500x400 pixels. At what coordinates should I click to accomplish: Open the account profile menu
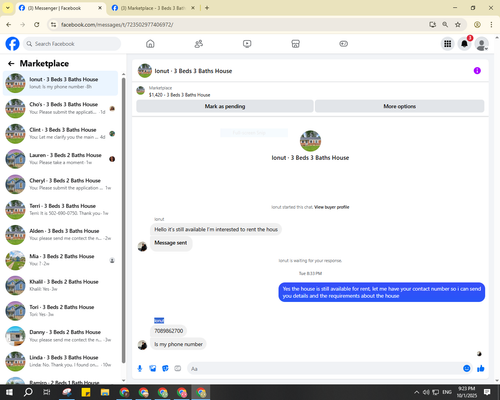point(481,44)
